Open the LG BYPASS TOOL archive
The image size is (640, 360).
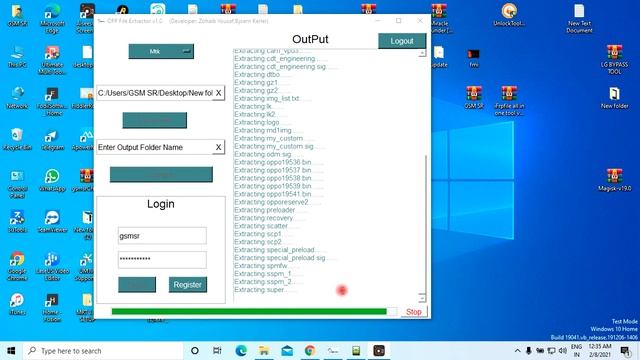614,60
